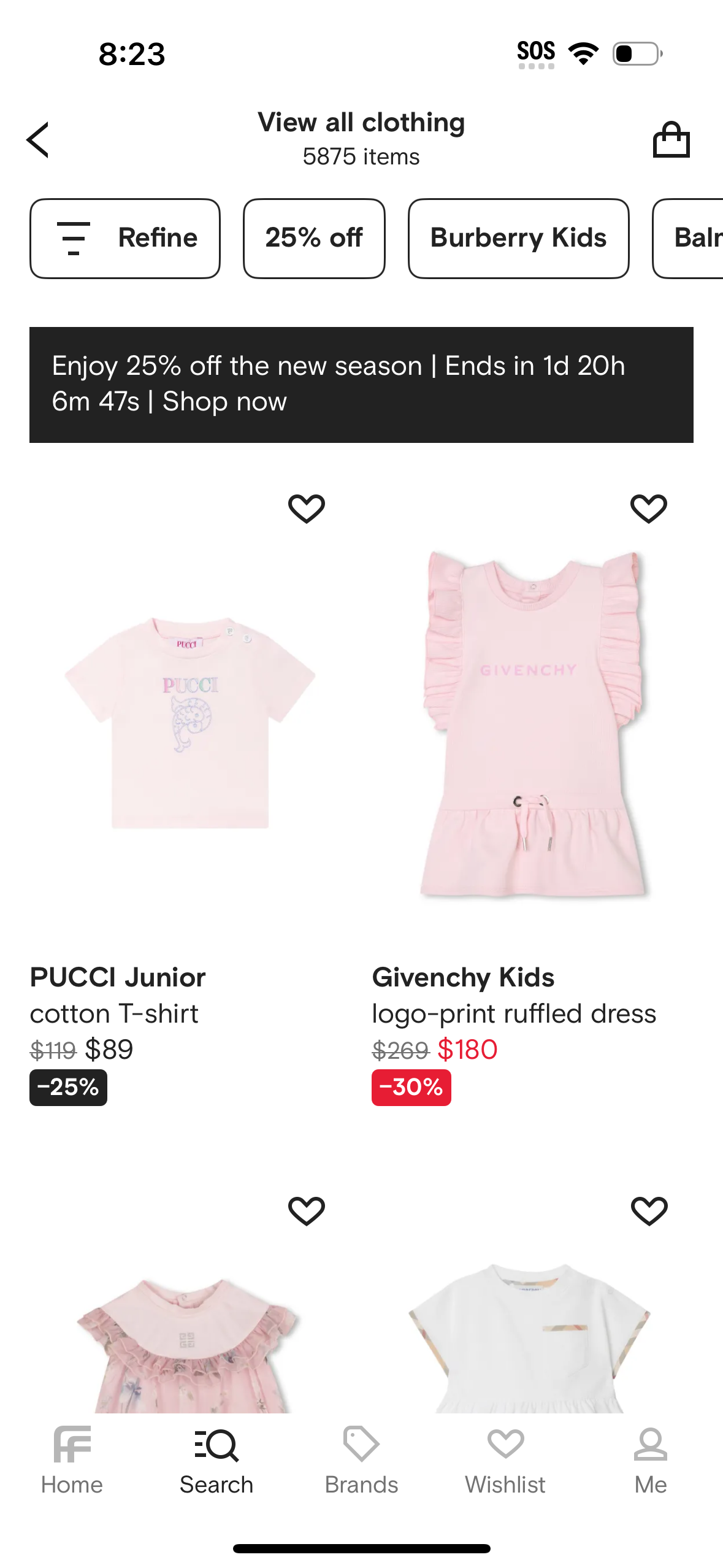The height and width of the screenshot is (1568, 723).
Task: Apply the 25% off filter chip
Action: (314, 238)
